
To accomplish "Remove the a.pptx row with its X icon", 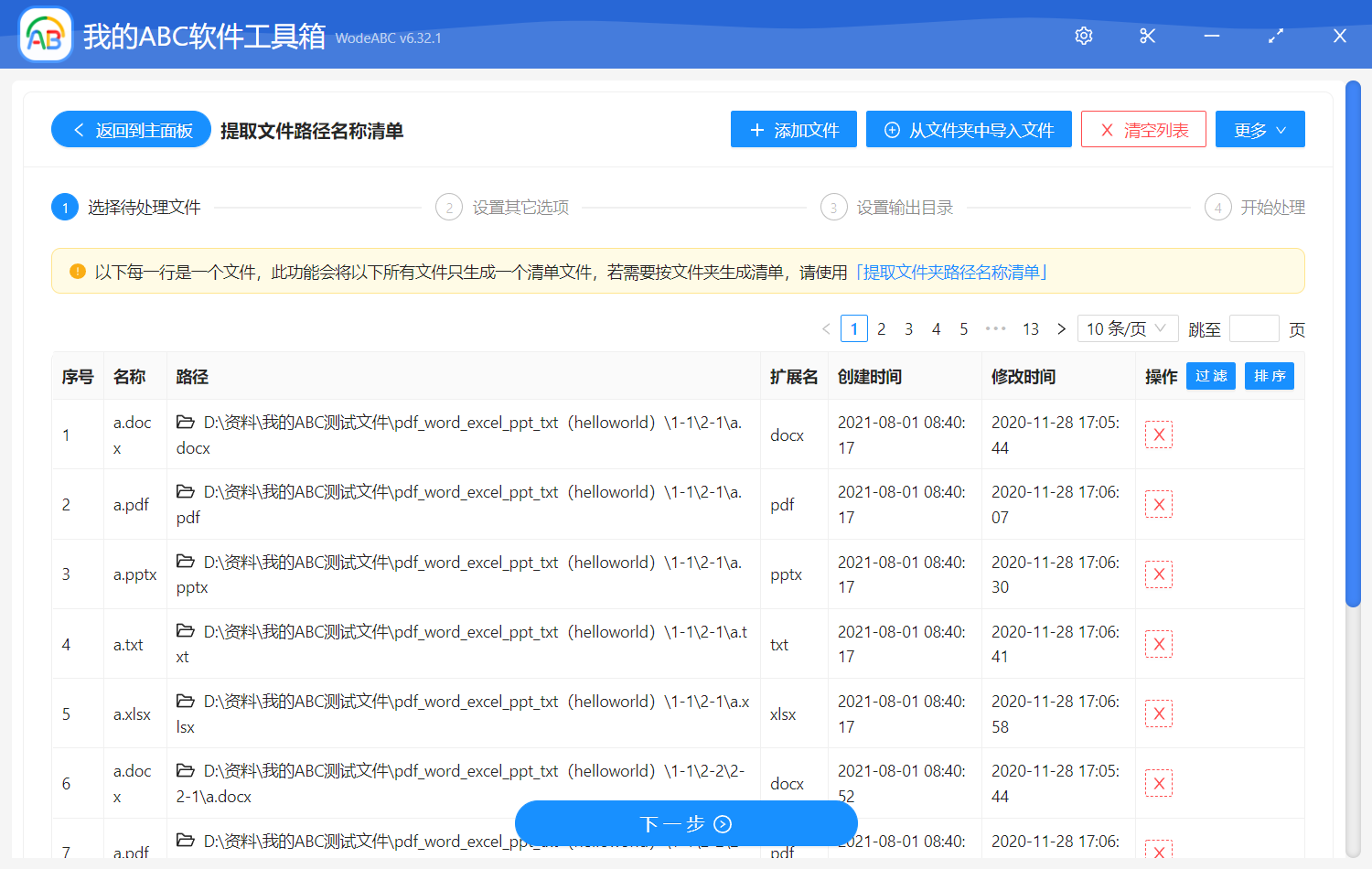I will point(1158,574).
